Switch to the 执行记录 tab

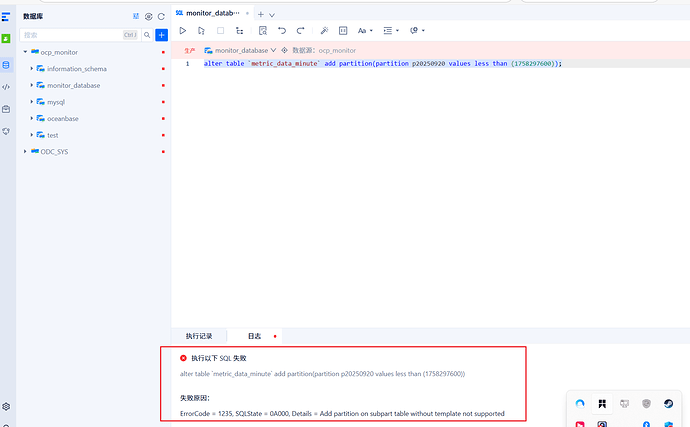click(x=199, y=336)
